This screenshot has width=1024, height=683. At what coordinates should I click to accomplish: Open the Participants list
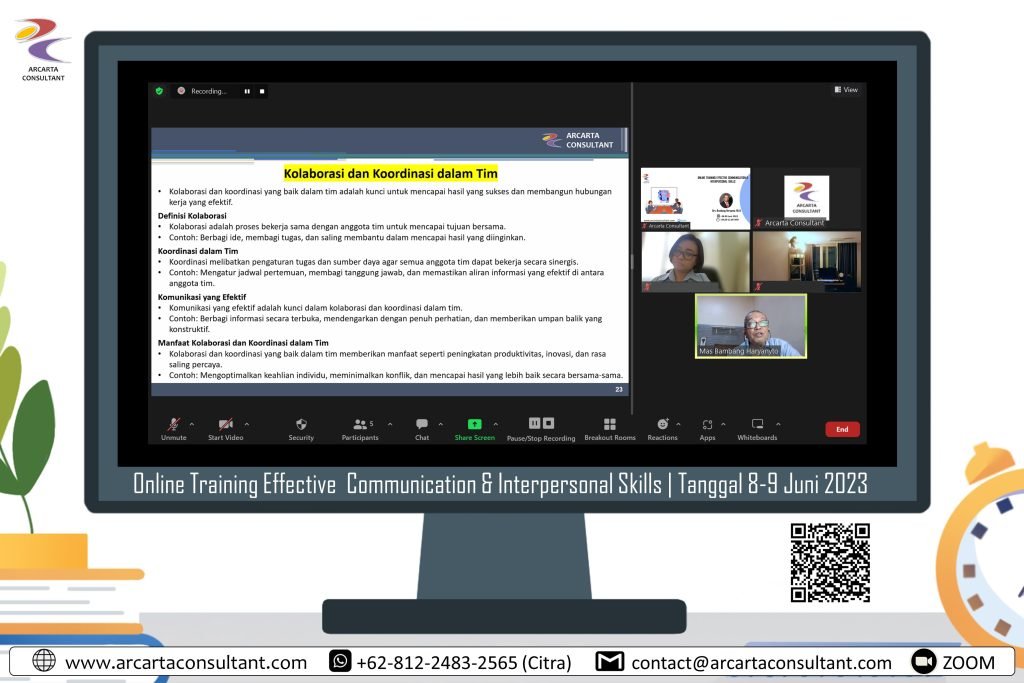(359, 424)
